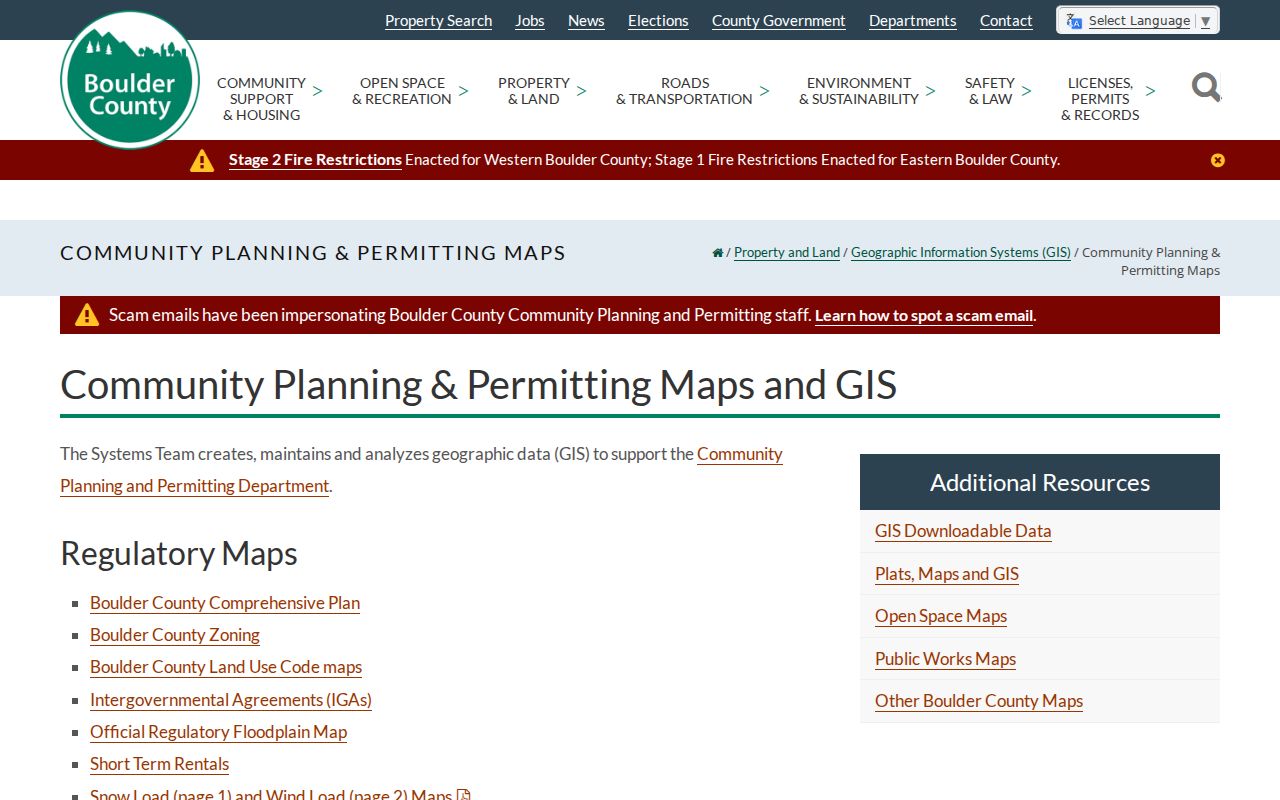Open Plats, Maps and GIS resource
Image resolution: width=1280 pixels, height=800 pixels.
[x=947, y=574]
